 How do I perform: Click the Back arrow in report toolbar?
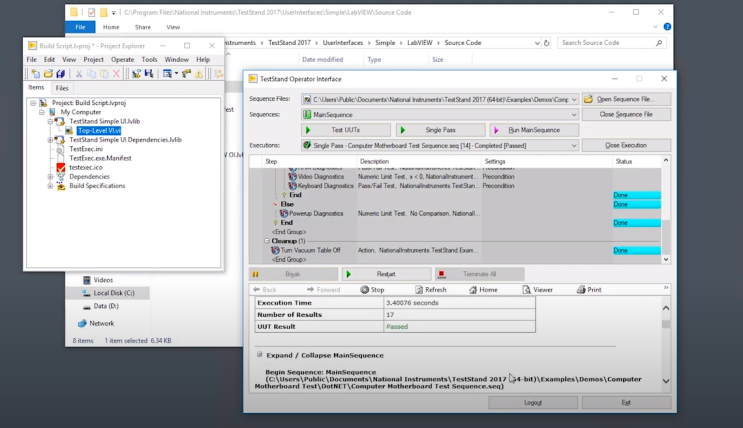(x=256, y=289)
